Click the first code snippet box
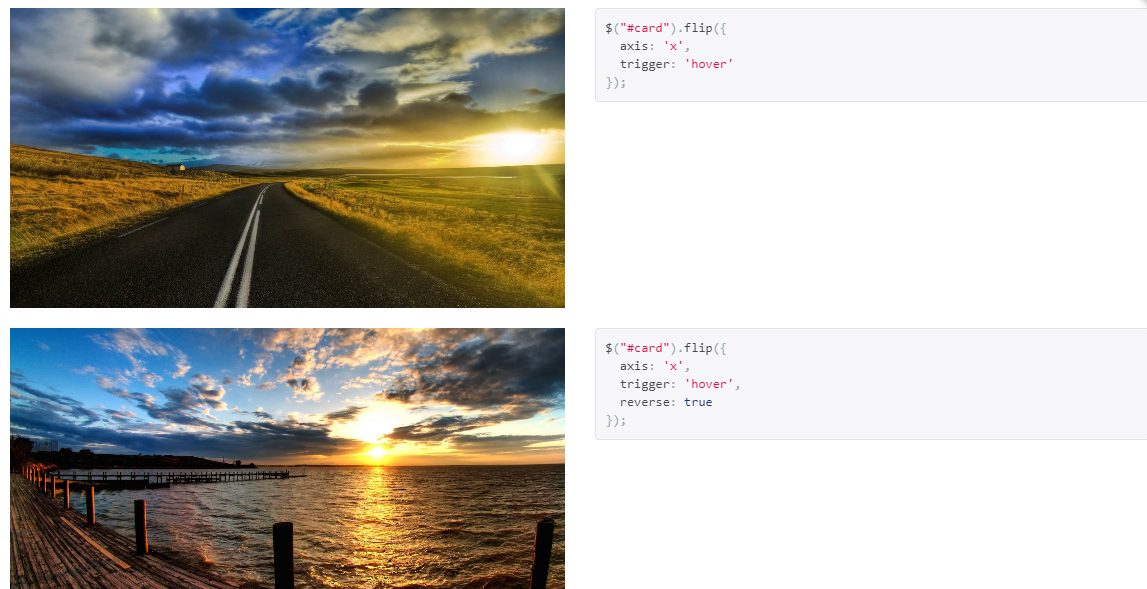Viewport: 1147px width, 589px height. (x=870, y=55)
